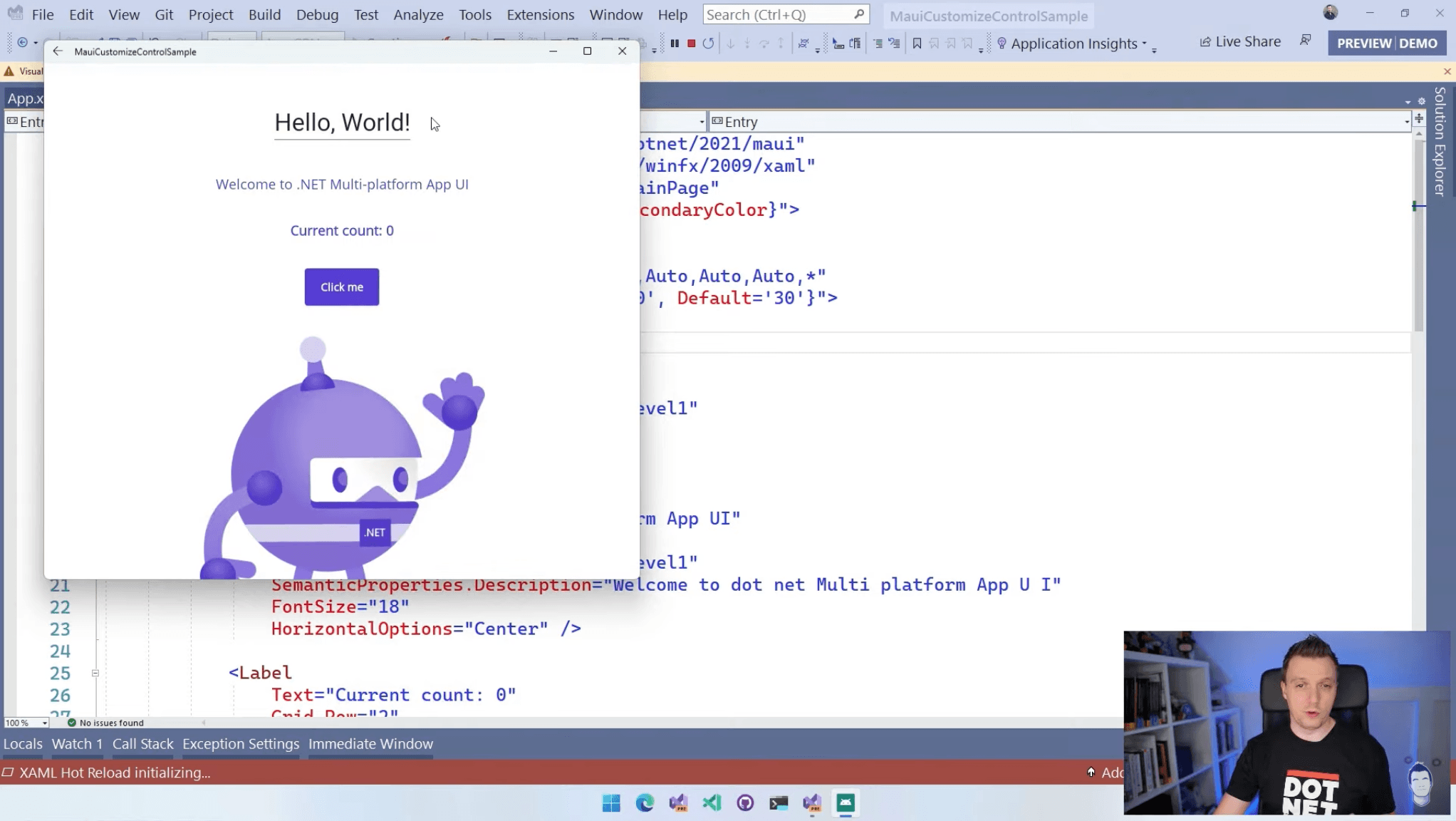Click the 'Current count: 0' label in the app
The width and height of the screenshot is (1456, 821).
[x=342, y=230]
